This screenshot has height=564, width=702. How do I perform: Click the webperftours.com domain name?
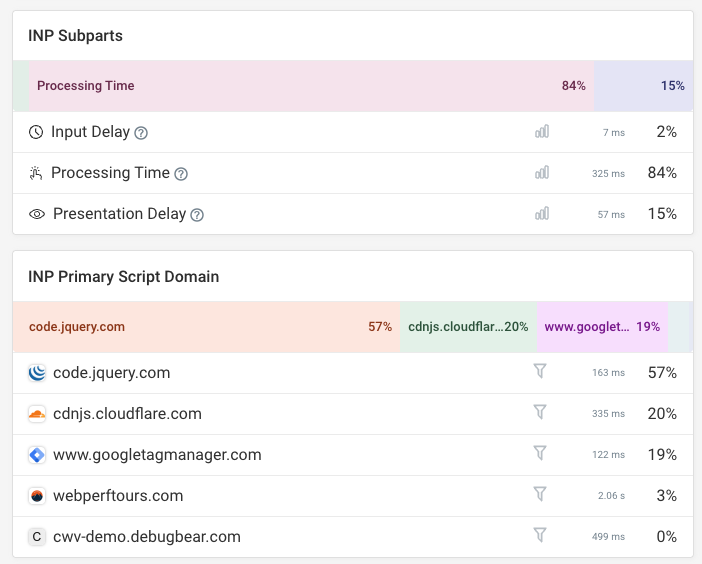(x=118, y=496)
